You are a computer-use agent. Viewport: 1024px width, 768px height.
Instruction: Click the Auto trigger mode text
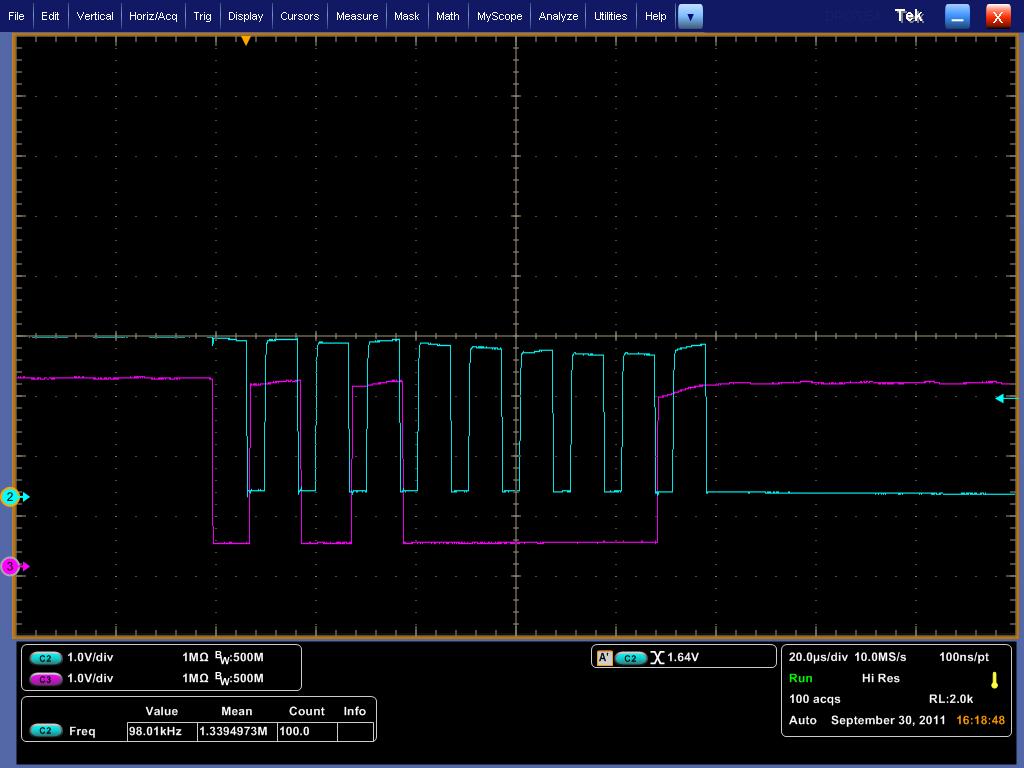pos(803,720)
